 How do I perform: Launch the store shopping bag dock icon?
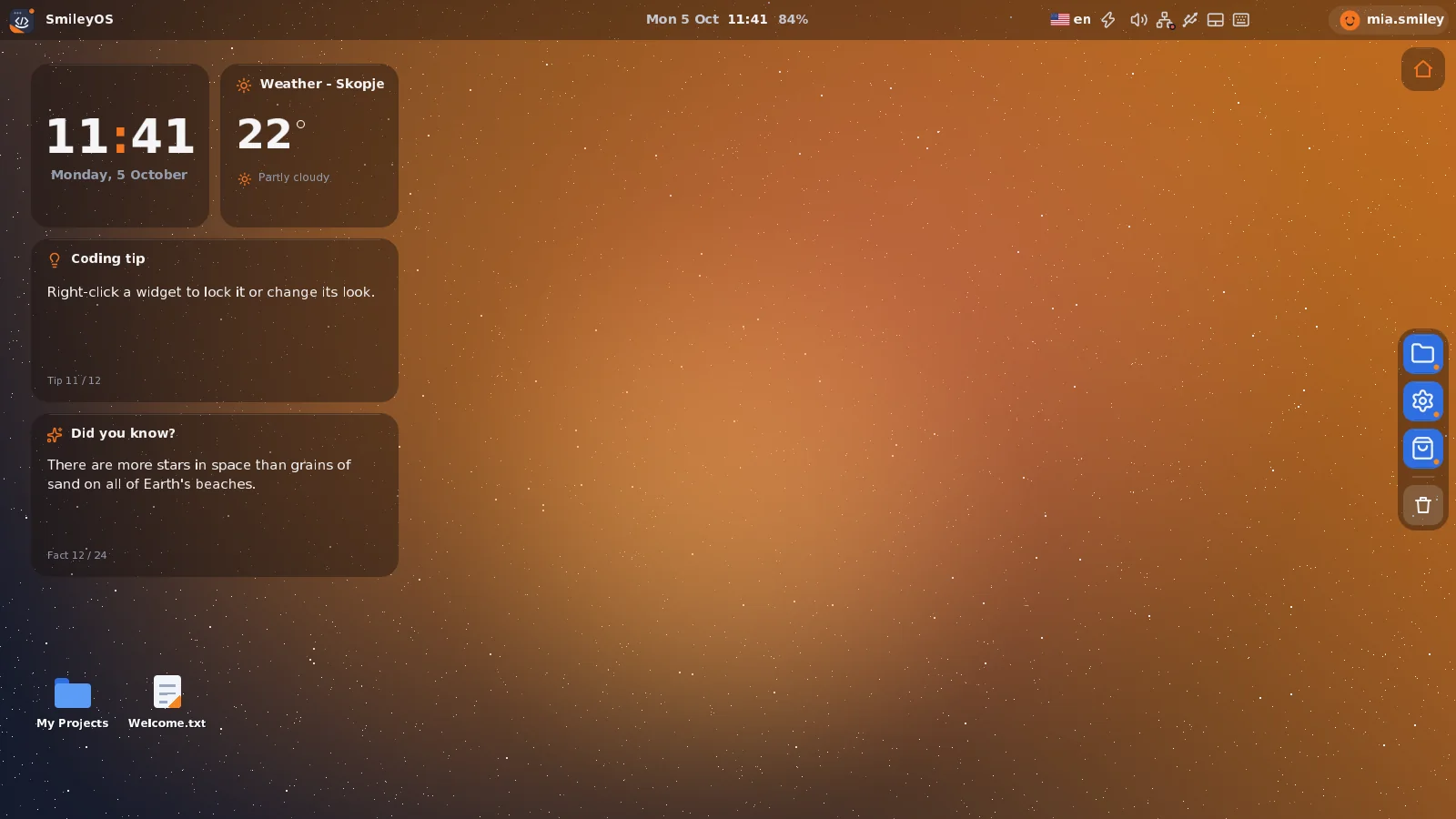(1423, 449)
